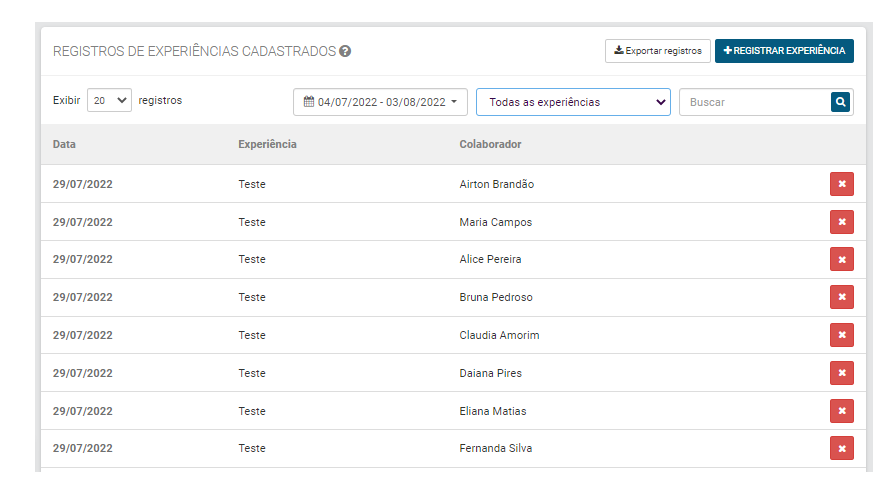Delete the Maria Campos record
Viewport: 892px width, 484px height.
click(x=841, y=222)
